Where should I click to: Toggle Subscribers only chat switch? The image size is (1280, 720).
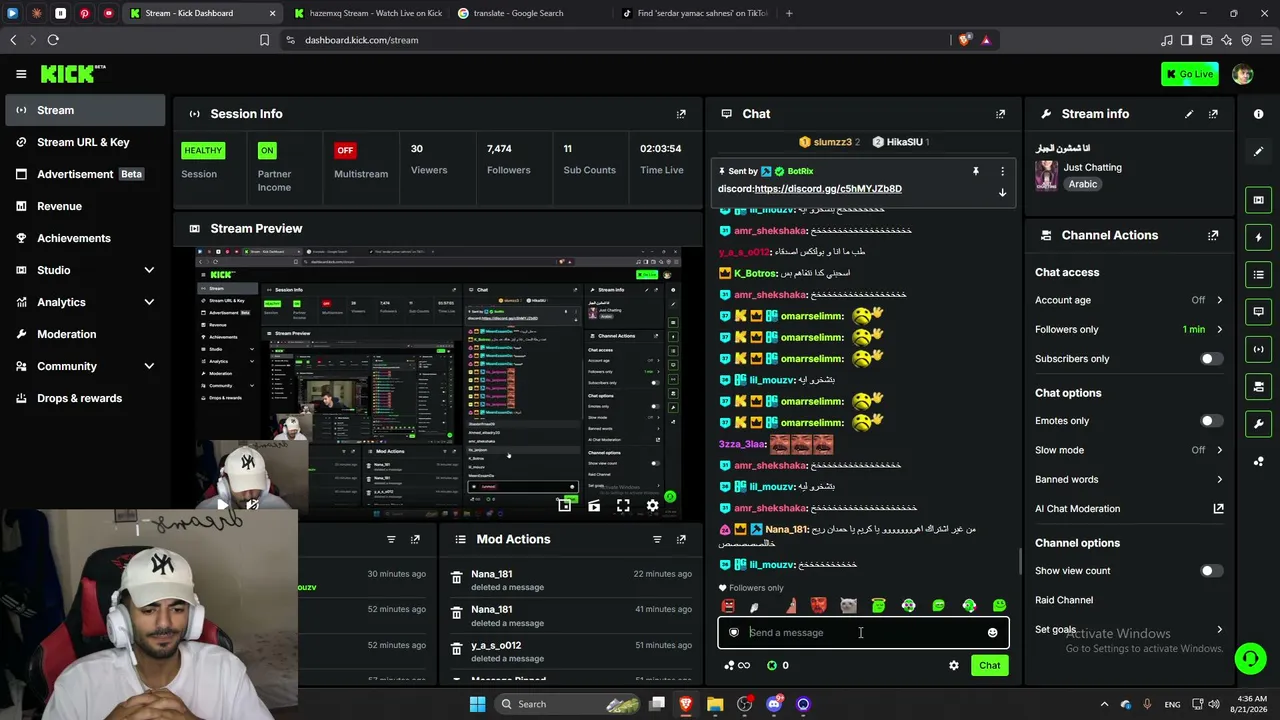(1210, 359)
